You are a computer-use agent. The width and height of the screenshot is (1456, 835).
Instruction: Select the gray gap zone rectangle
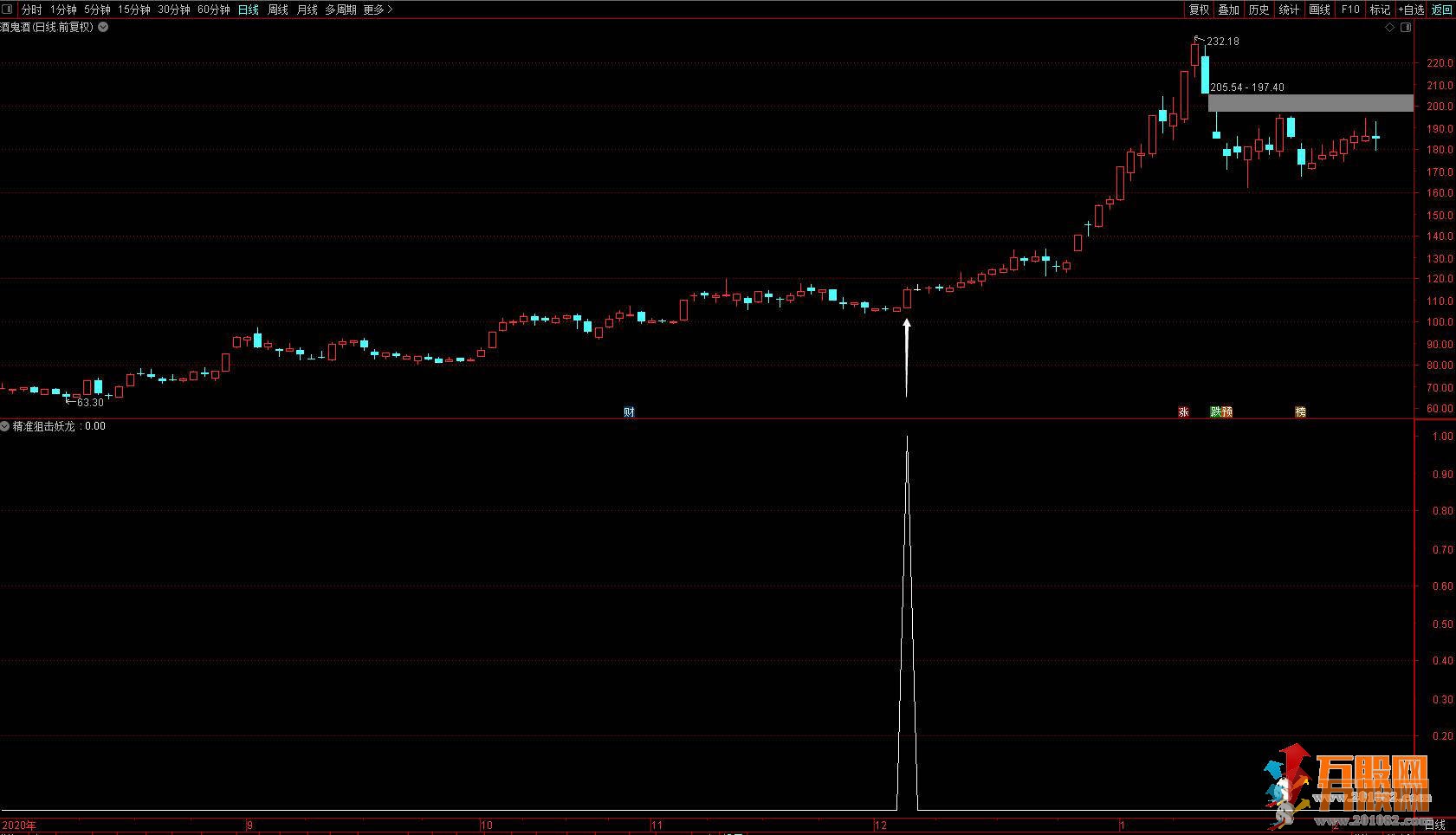point(1310,103)
